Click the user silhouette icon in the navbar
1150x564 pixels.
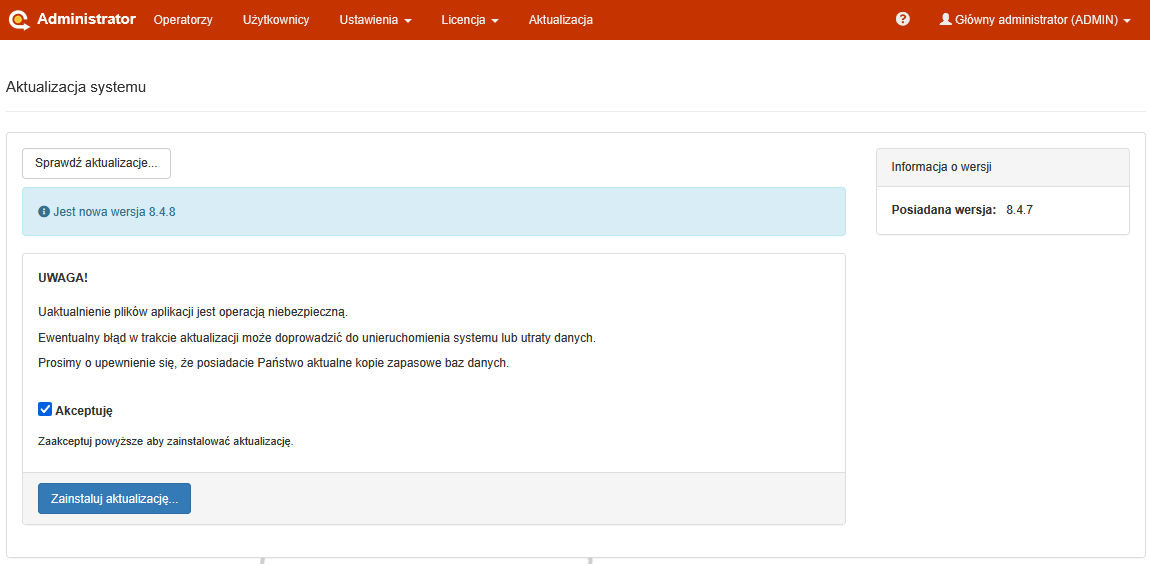[x=945, y=19]
